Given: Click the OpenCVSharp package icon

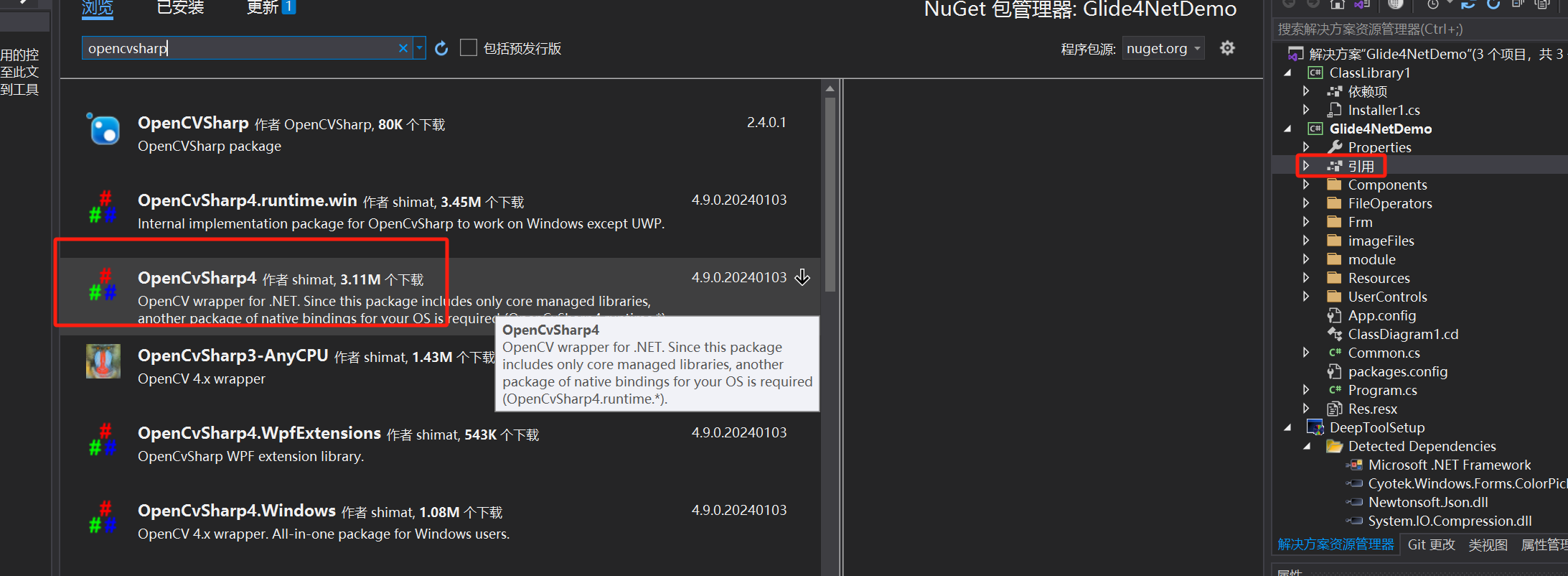Looking at the screenshot, I should [x=103, y=129].
